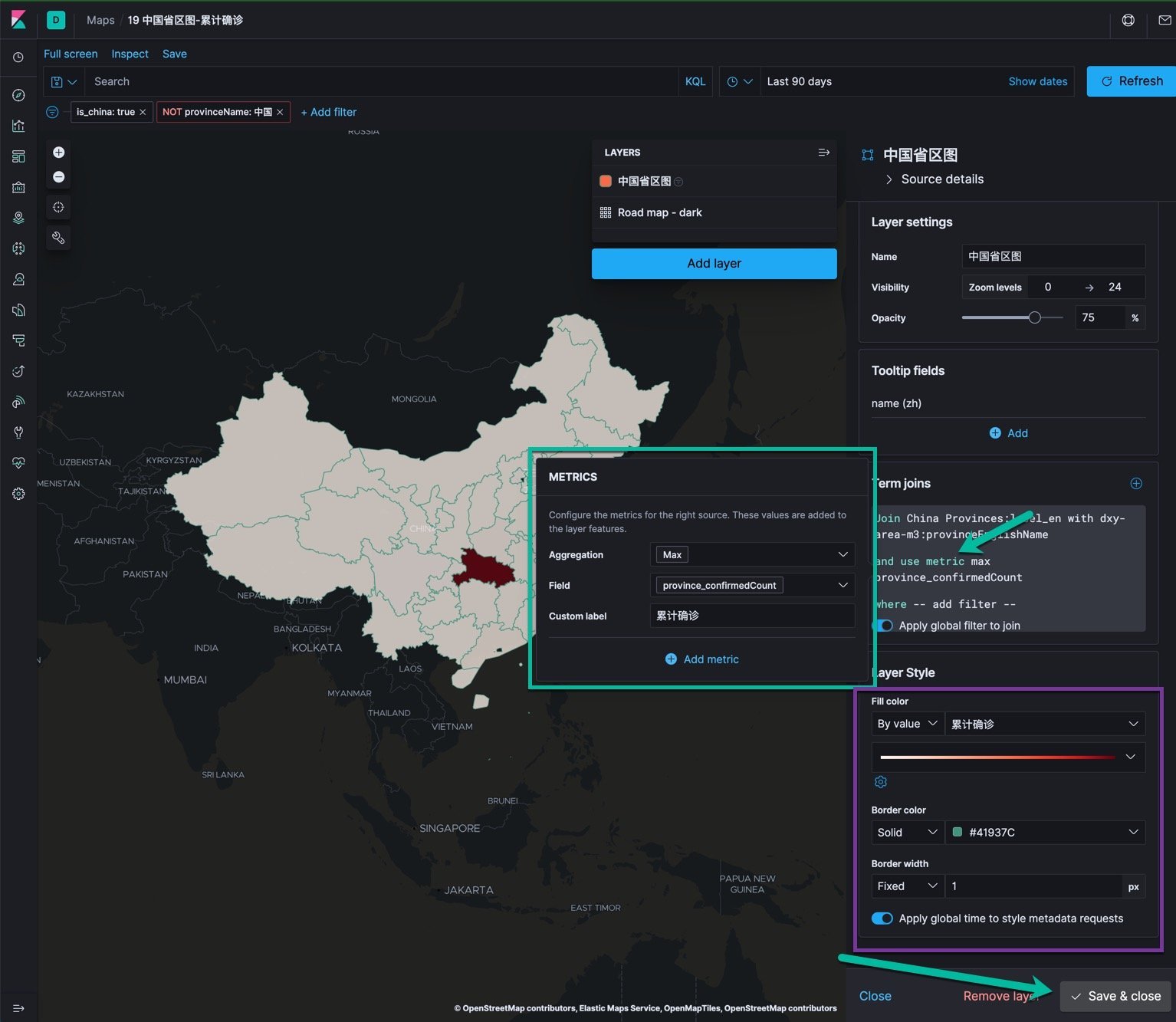The width and height of the screenshot is (1176, 1022).
Task: Open the Discover compass icon in sidebar
Action: [18, 95]
